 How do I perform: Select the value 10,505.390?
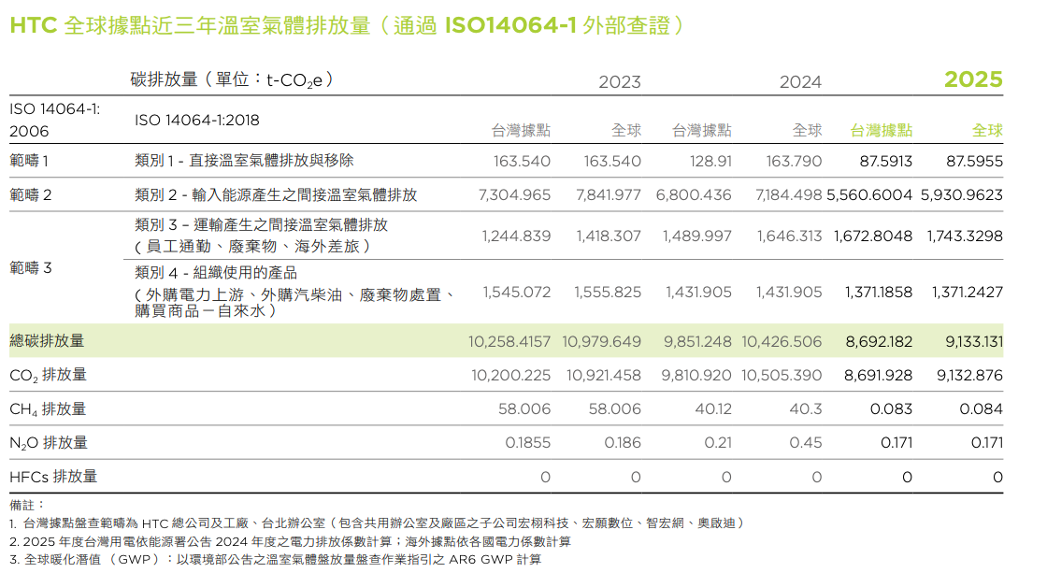tap(781, 376)
